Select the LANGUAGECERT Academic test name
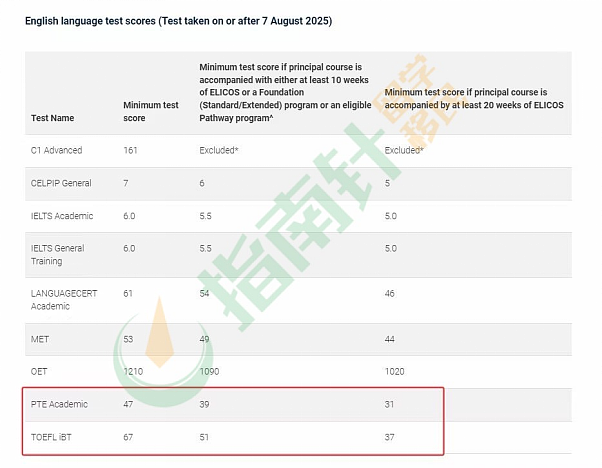Viewport: 602px width, 468px height. pyautogui.click(x=64, y=300)
